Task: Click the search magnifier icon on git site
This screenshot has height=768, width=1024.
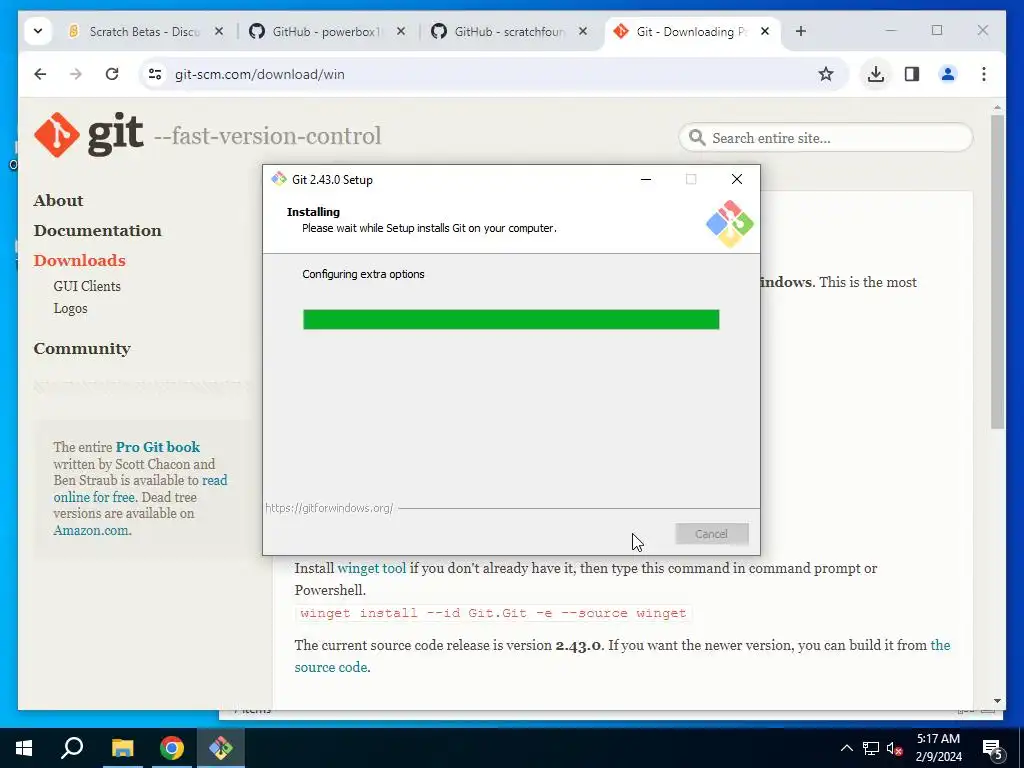Action: coord(697,138)
